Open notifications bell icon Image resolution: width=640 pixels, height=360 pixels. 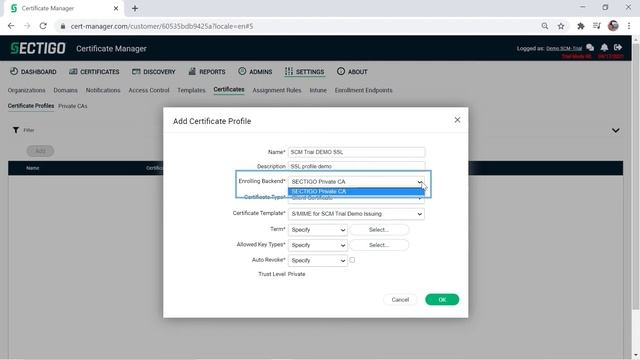pyautogui.click(x=604, y=48)
